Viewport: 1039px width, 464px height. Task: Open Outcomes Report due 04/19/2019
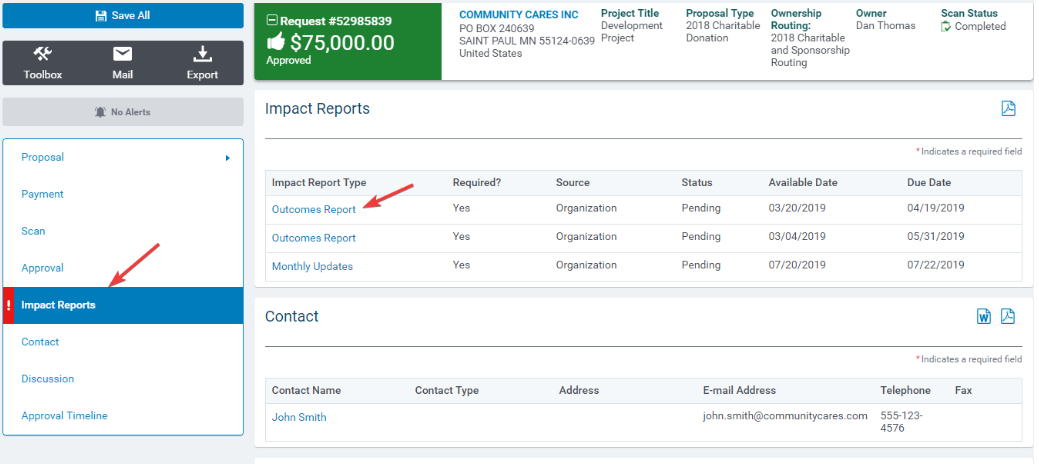[x=313, y=209]
